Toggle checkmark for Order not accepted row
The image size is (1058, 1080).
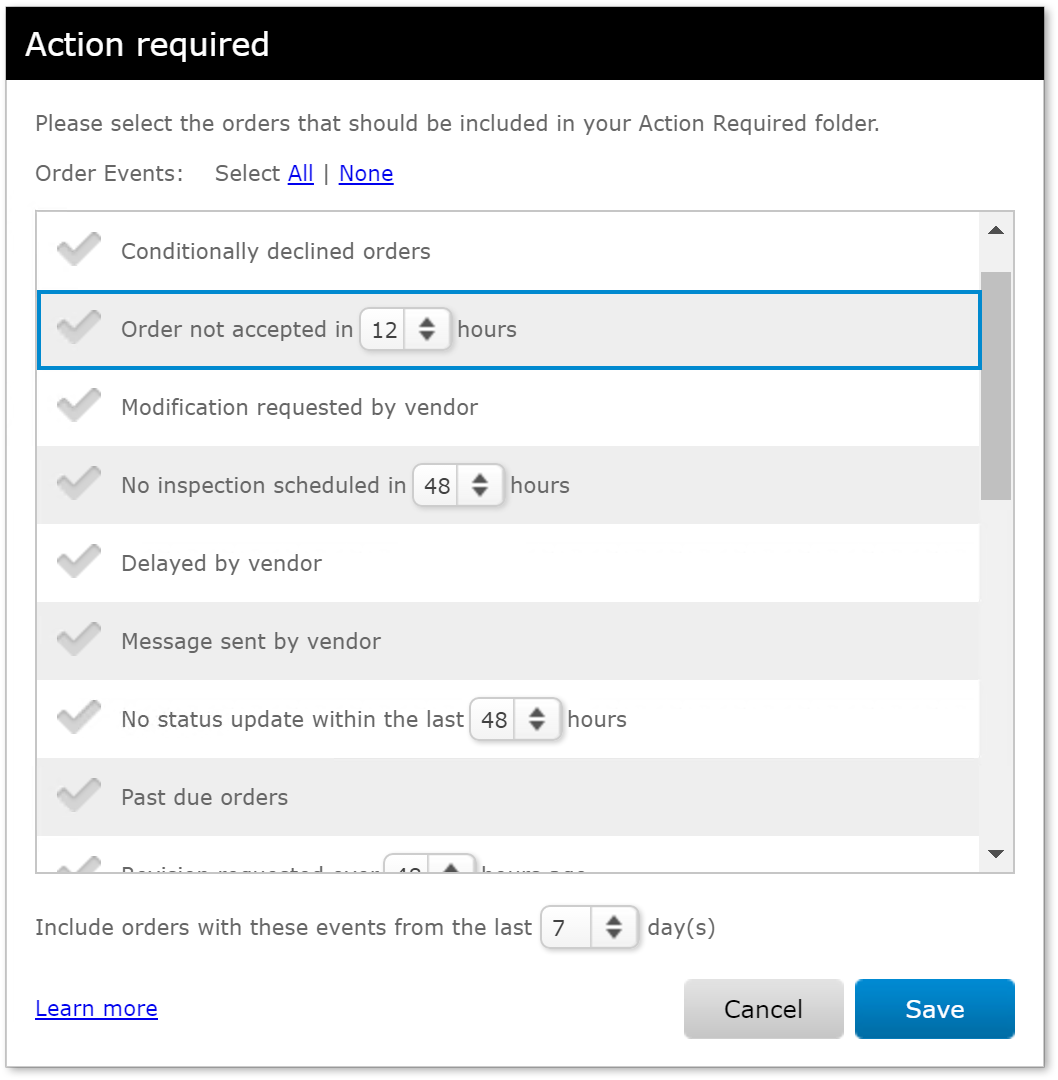tap(79, 327)
